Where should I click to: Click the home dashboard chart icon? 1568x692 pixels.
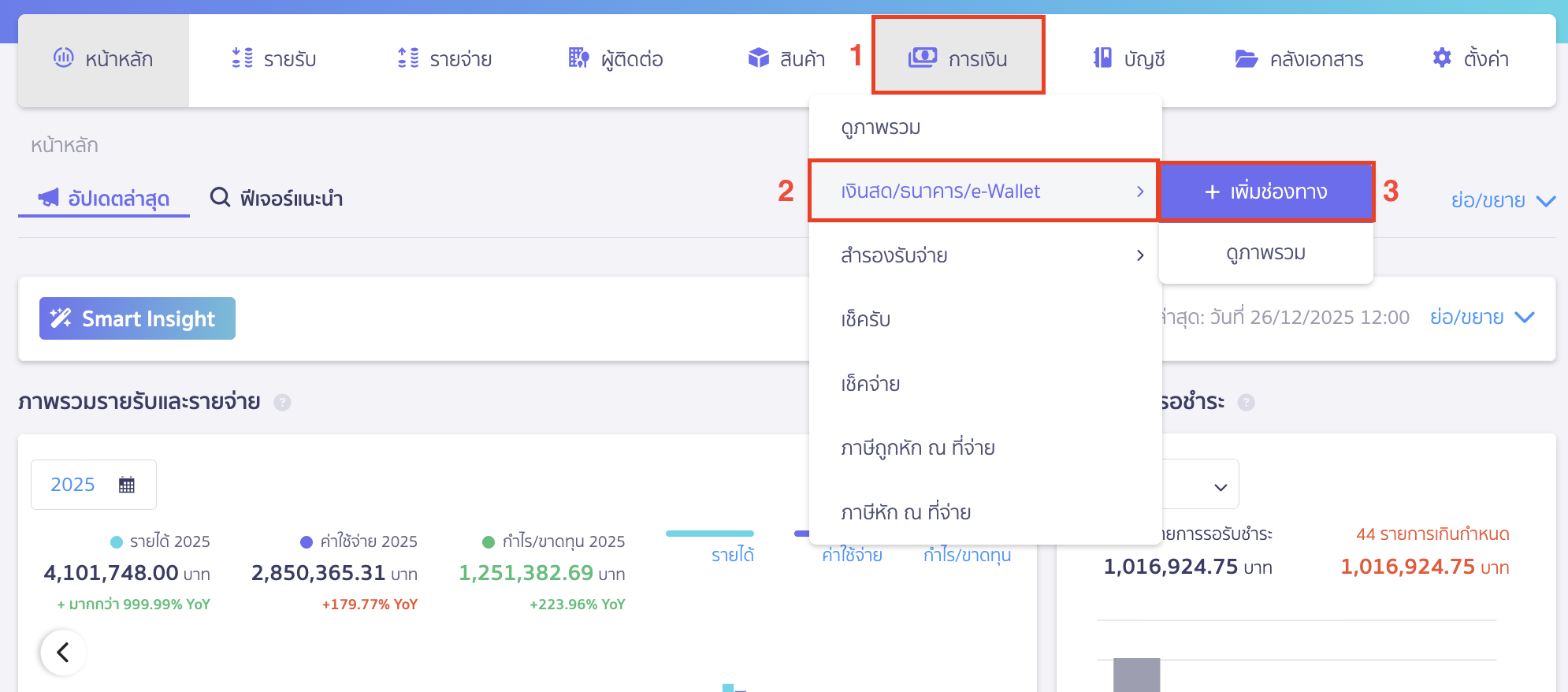[x=64, y=58]
